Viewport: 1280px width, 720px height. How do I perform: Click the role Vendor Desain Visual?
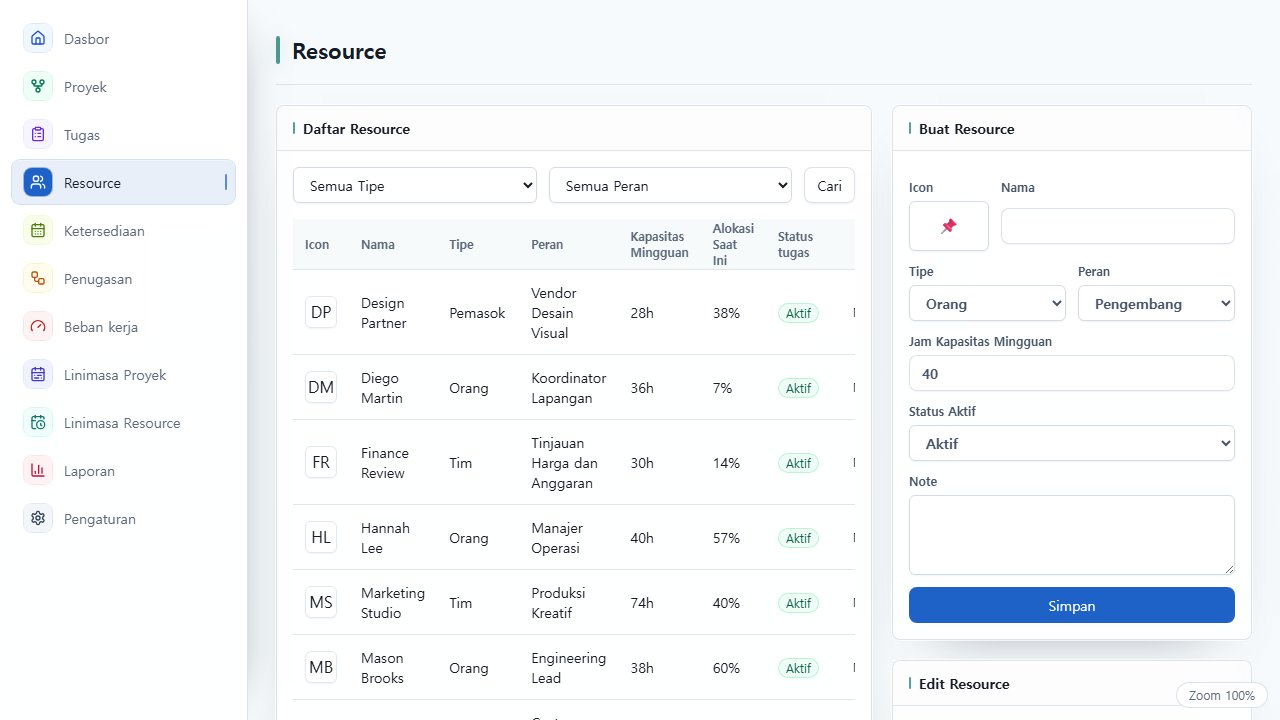[554, 313]
